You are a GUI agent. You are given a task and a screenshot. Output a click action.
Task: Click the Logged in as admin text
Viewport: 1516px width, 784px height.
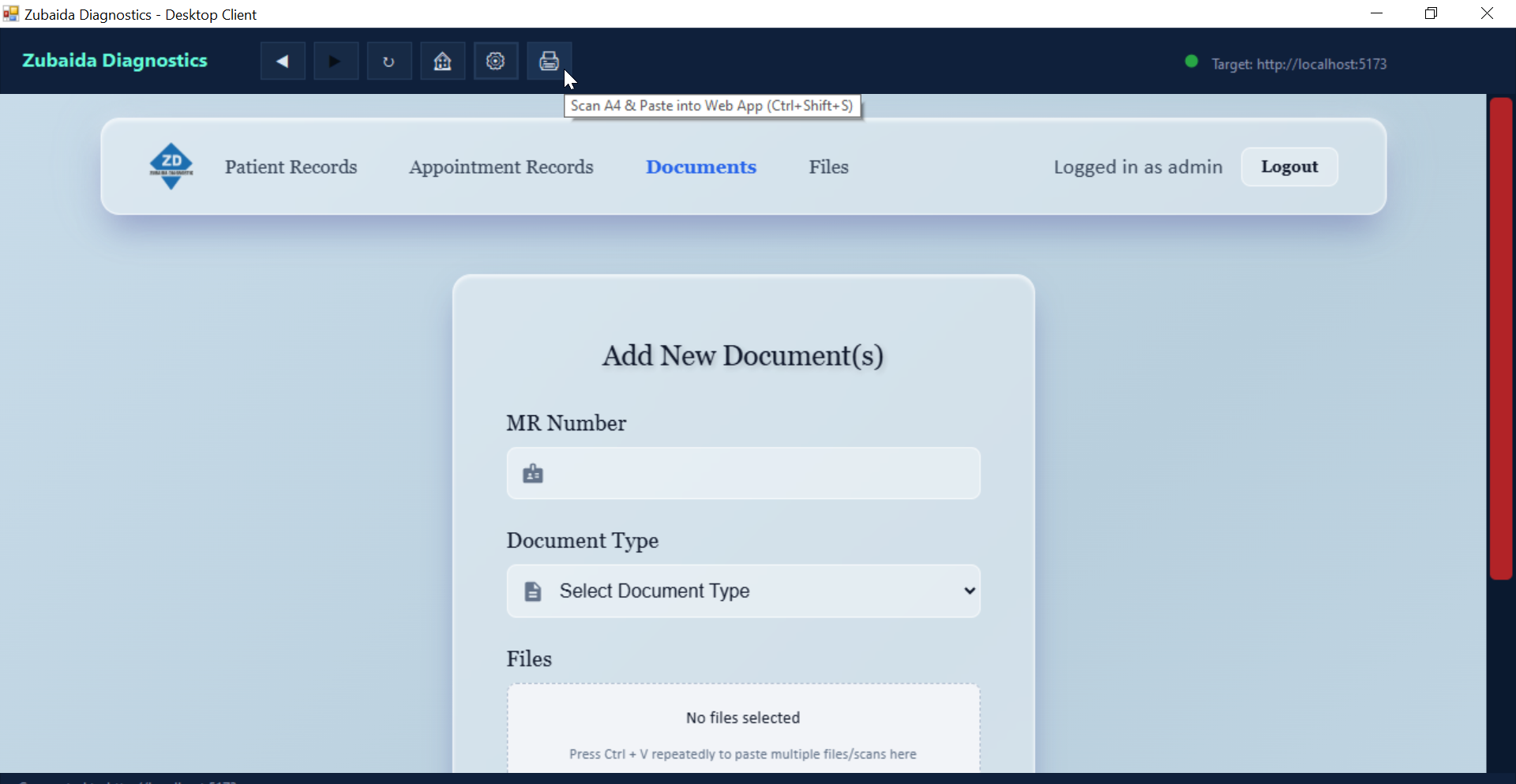pyautogui.click(x=1138, y=167)
